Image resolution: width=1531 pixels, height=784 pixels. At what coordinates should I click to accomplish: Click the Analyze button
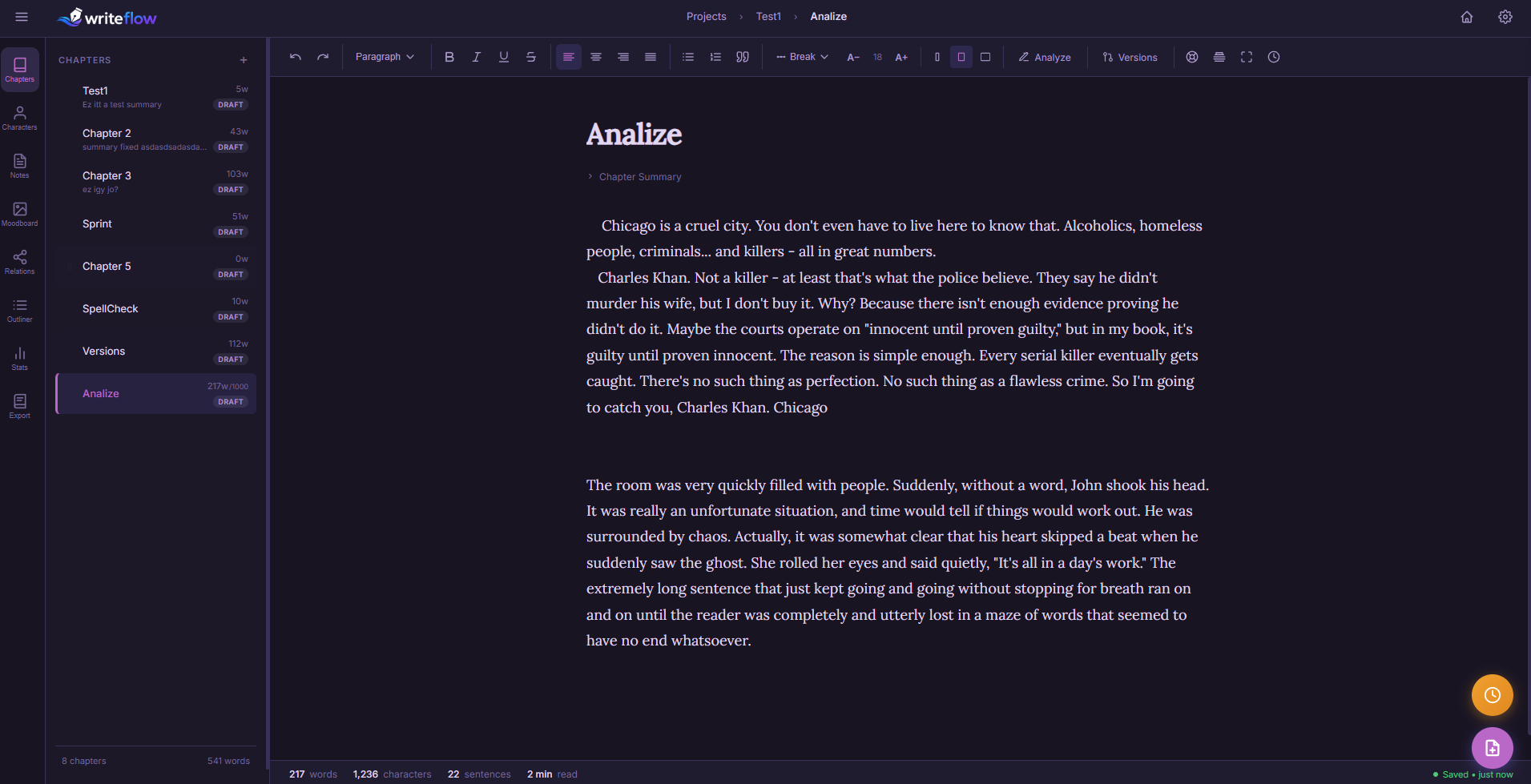(x=1045, y=57)
